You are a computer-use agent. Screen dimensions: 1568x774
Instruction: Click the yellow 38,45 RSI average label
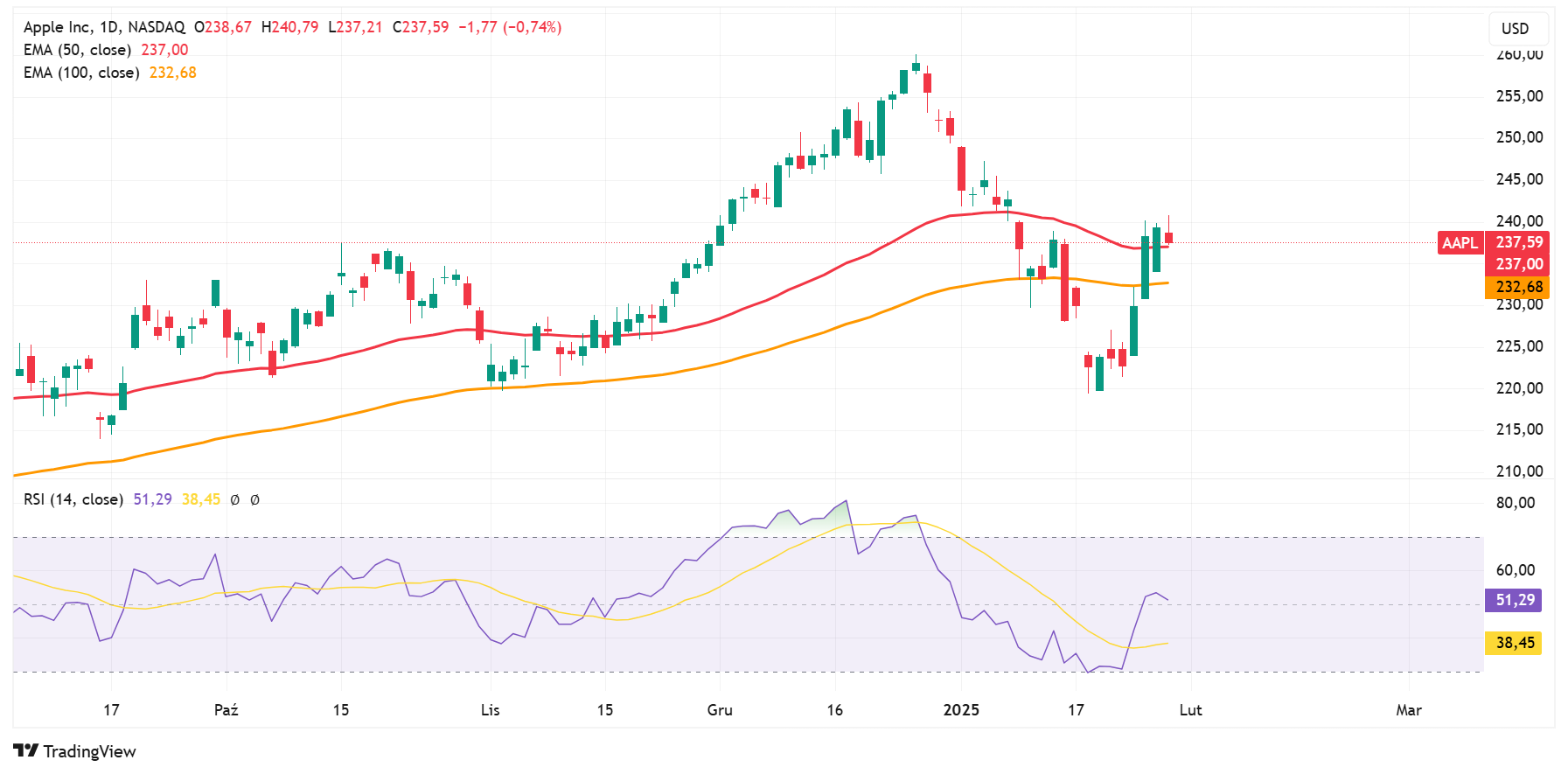click(1514, 643)
